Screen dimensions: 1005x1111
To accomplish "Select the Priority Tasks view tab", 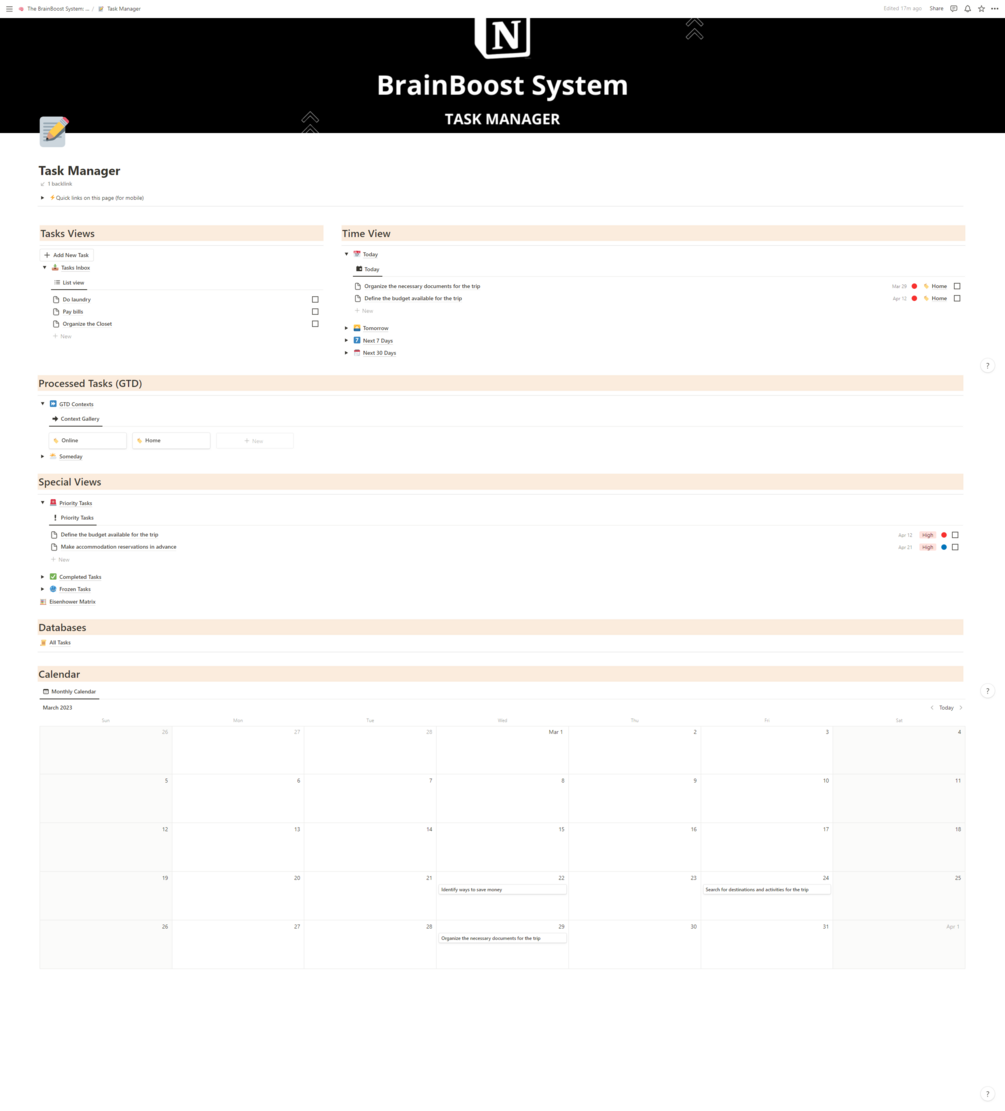I will click(x=73, y=517).
